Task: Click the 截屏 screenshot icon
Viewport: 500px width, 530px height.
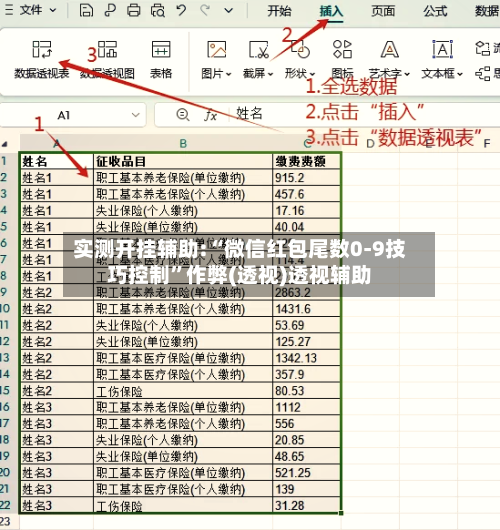Action: (259, 49)
